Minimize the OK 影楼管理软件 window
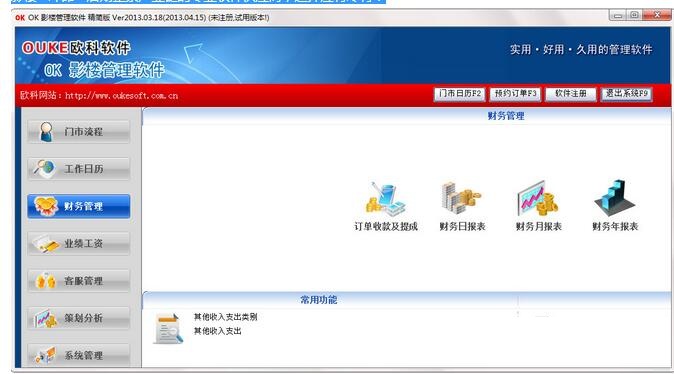 [618, 16]
